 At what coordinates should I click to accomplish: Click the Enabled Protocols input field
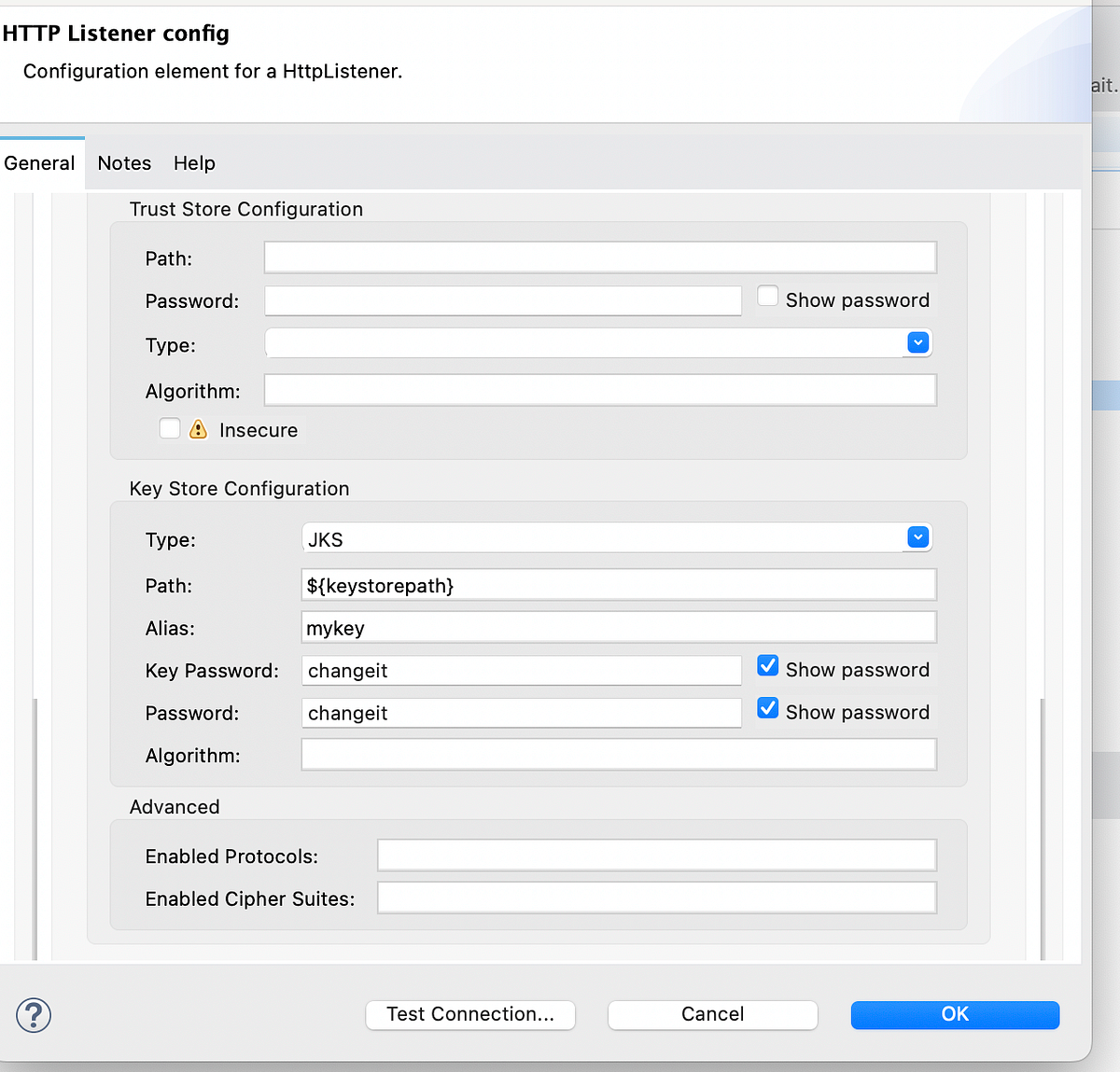point(656,855)
